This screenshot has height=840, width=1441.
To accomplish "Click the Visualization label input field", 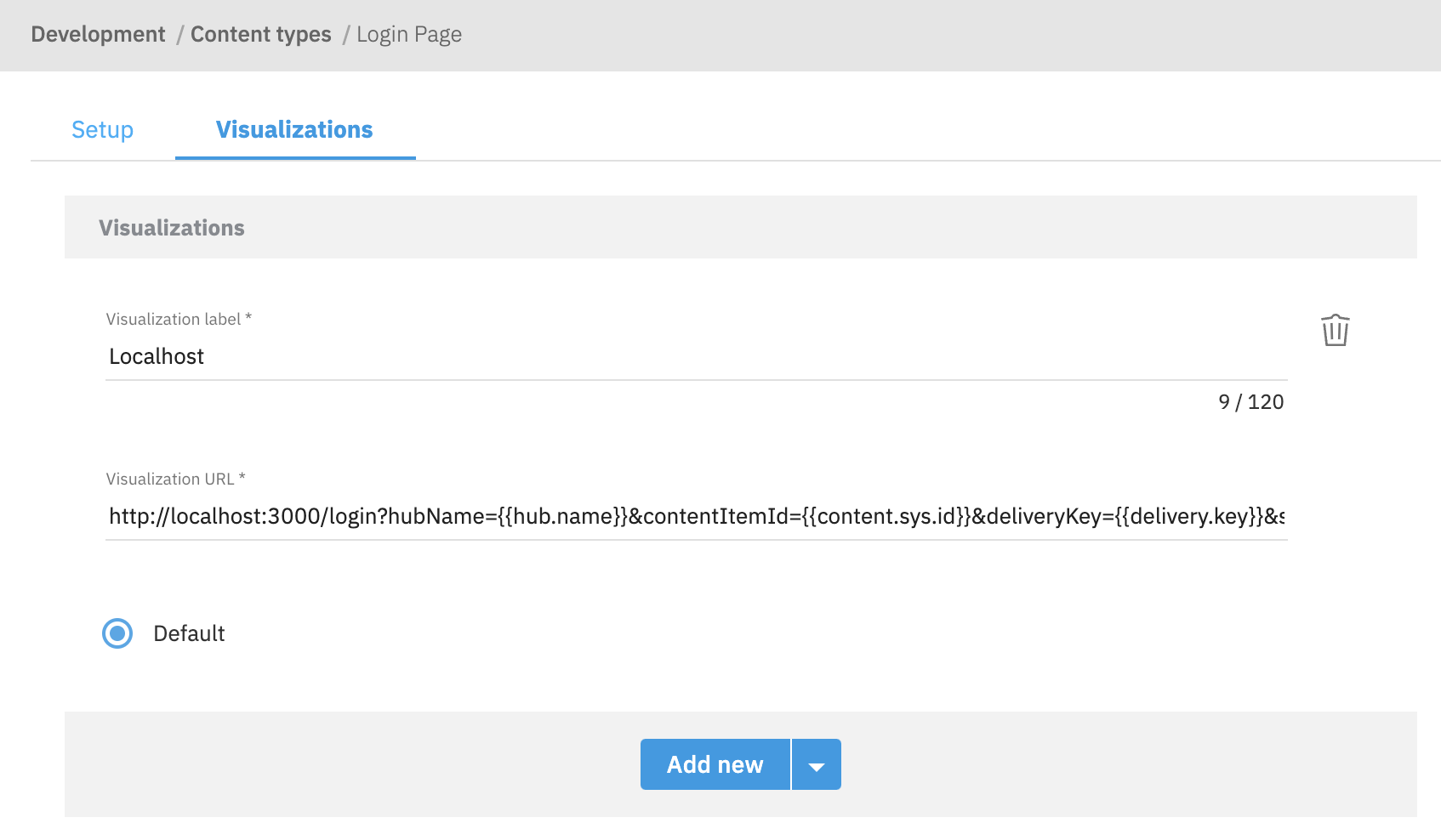I will pos(510,356).
